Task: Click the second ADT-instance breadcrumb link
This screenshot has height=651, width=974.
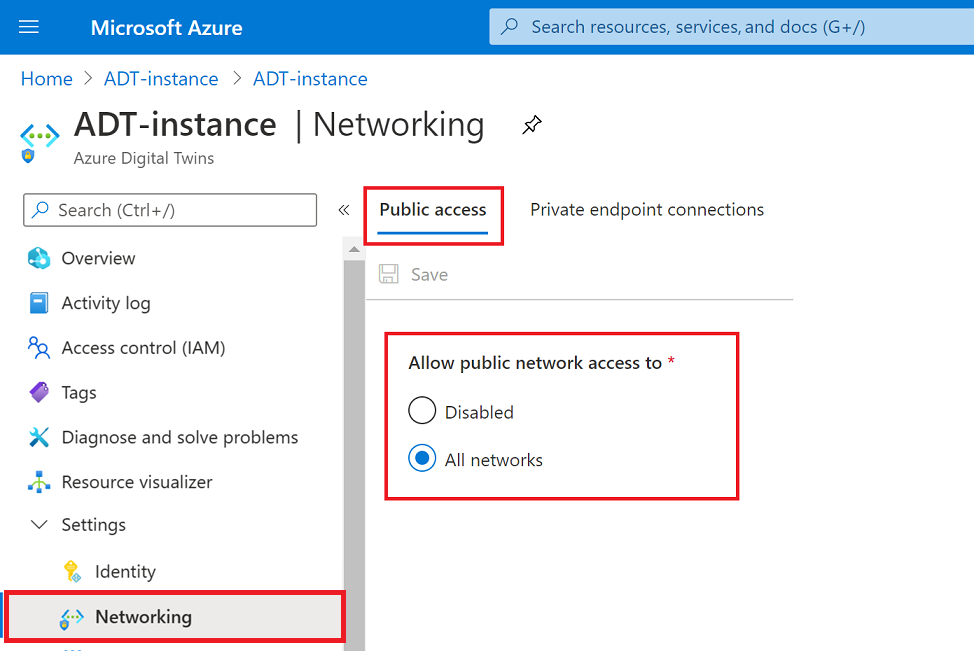Action: coord(310,79)
